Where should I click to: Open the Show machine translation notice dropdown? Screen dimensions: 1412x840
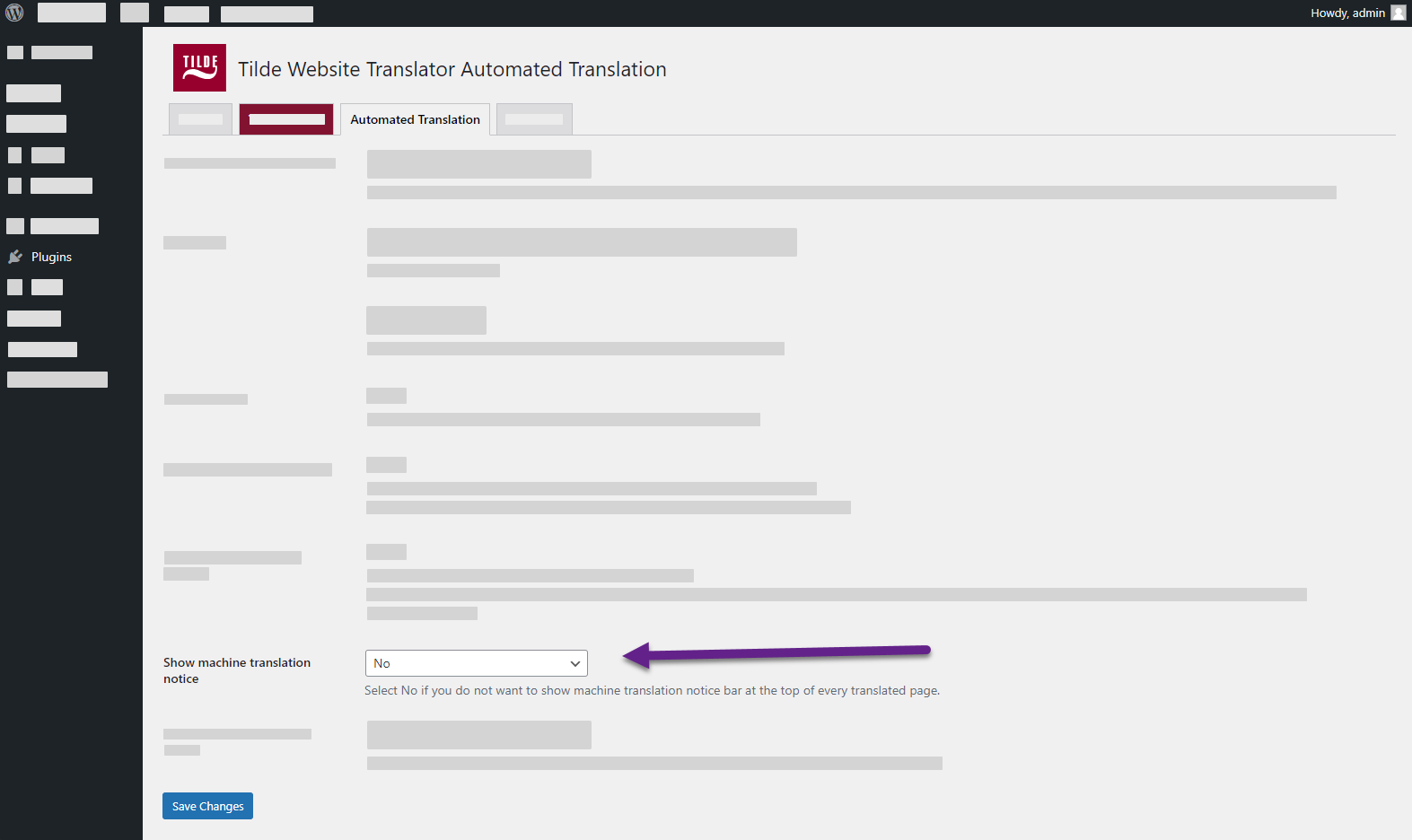pyautogui.click(x=477, y=663)
